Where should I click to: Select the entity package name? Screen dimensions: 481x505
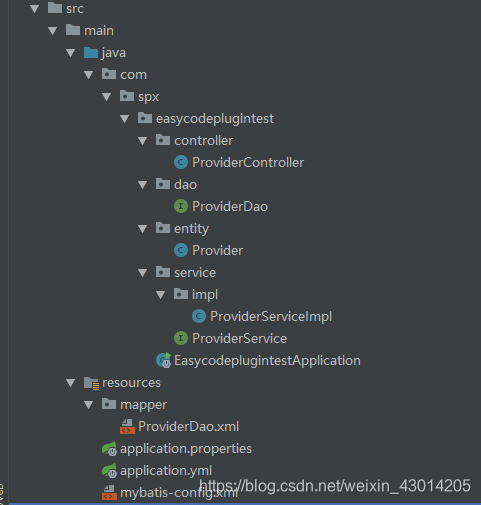click(191, 229)
